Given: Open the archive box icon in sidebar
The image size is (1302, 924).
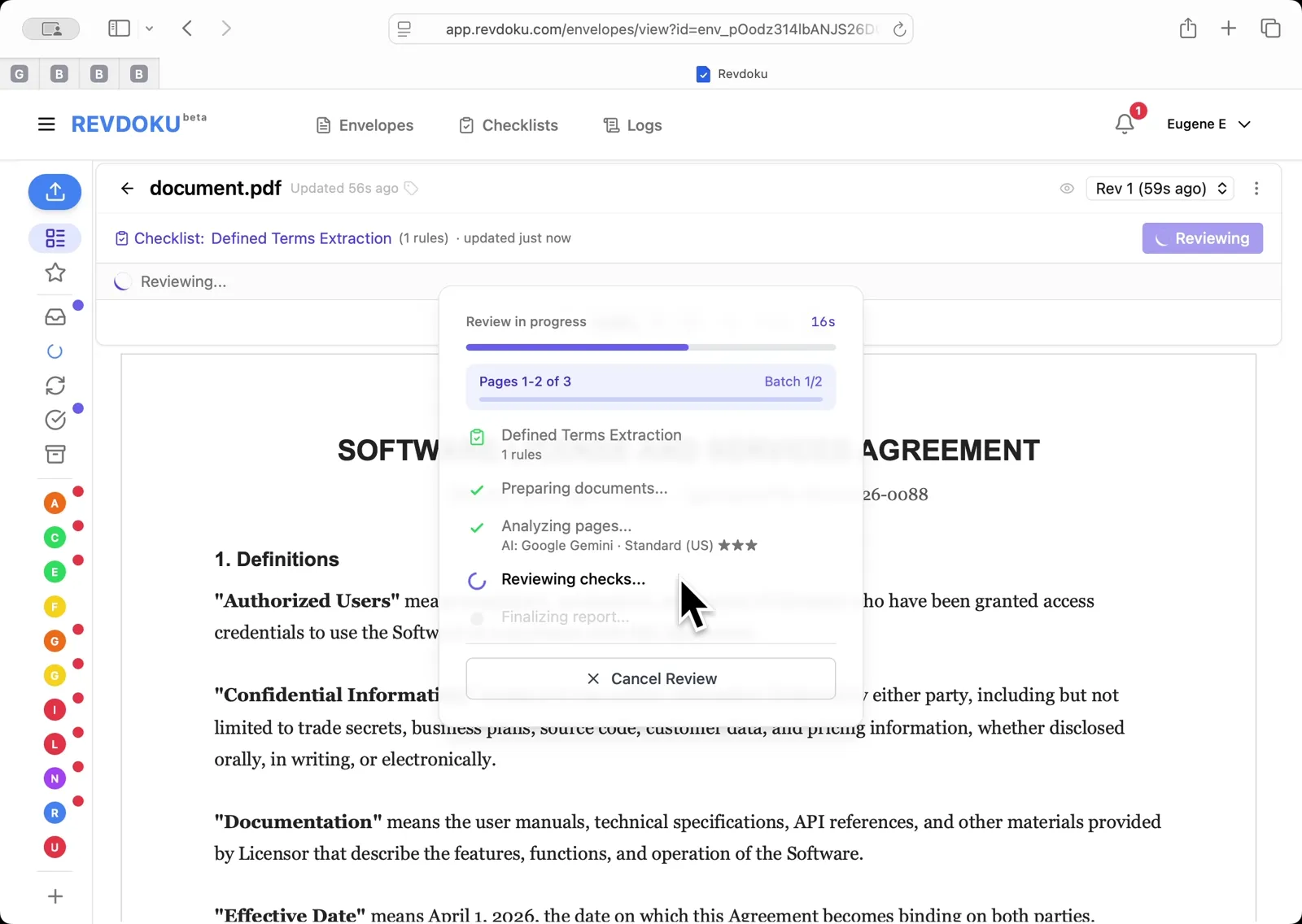Looking at the screenshot, I should (55, 454).
